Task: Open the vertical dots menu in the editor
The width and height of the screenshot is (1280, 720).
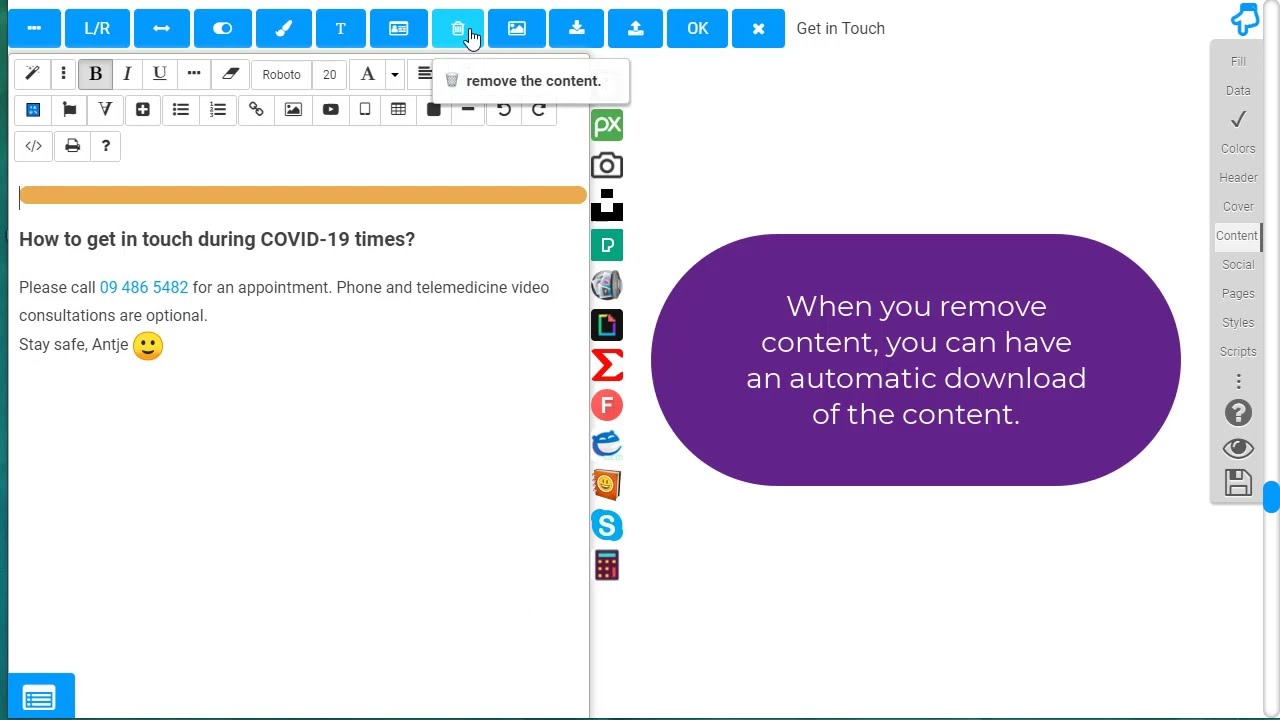Action: pos(63,74)
